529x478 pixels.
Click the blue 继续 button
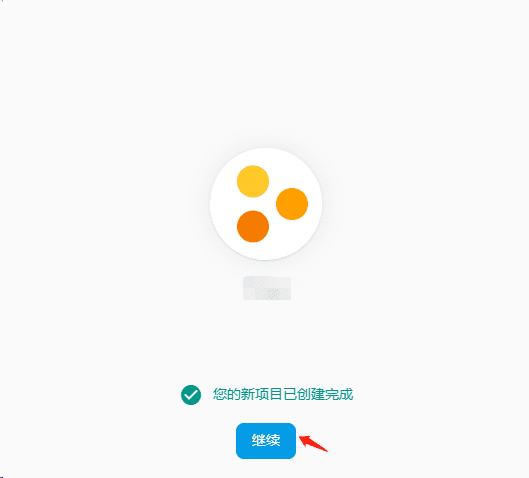[x=266, y=441]
